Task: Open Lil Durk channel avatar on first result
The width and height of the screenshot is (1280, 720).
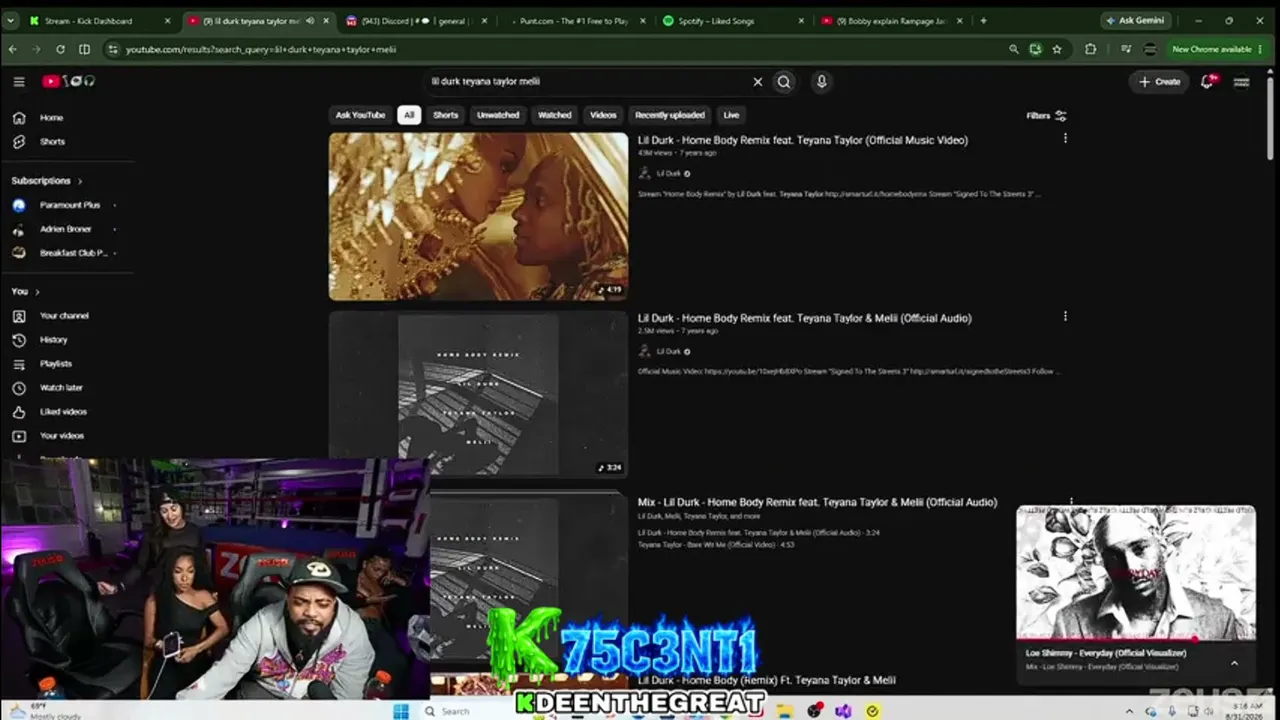Action: point(645,174)
